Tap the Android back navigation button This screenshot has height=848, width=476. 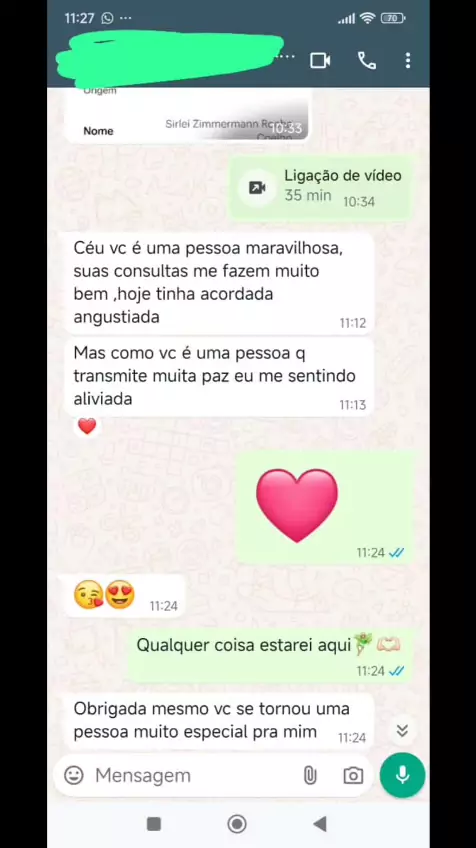320,824
